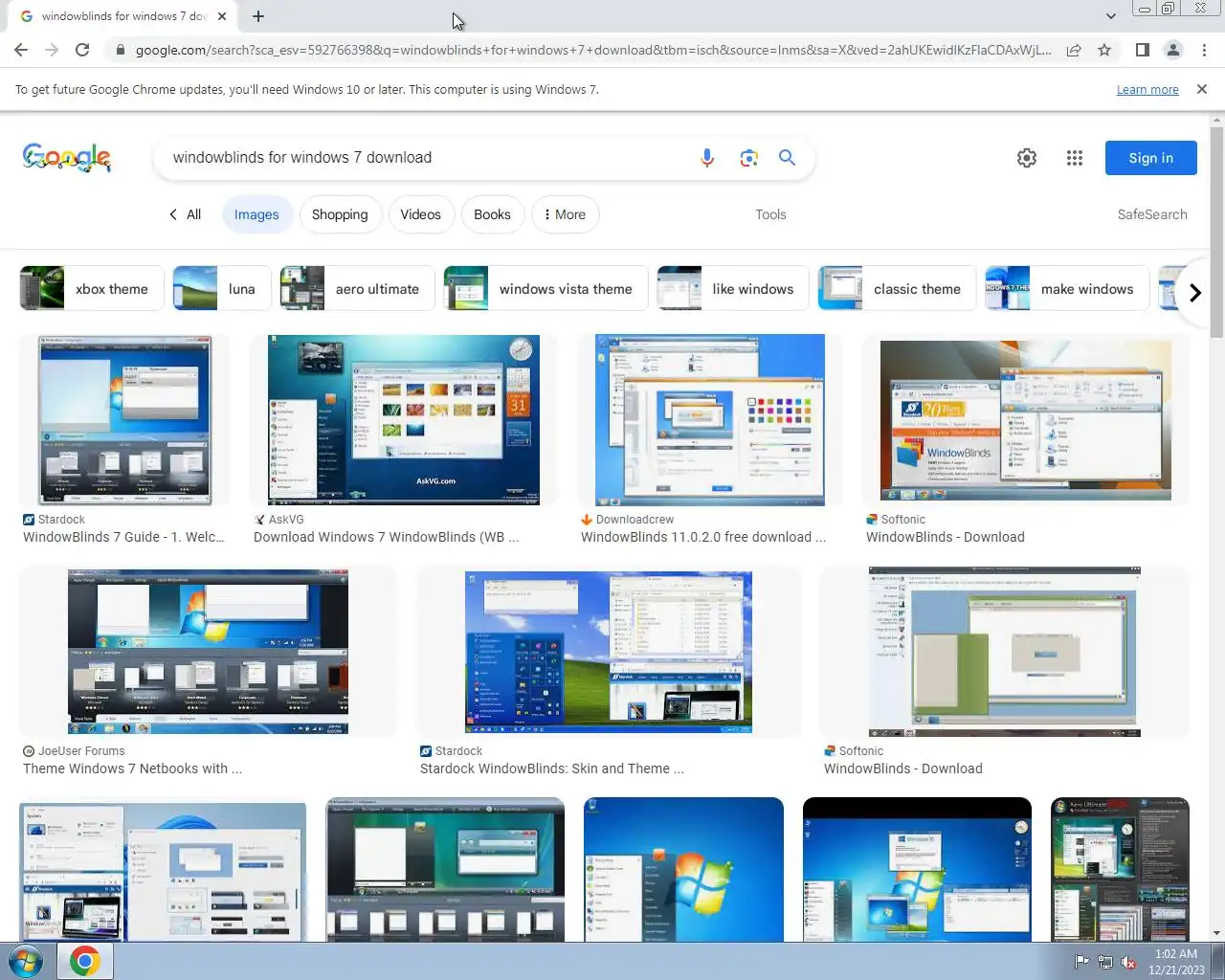Switch to Shopping results
This screenshot has height=980, width=1225.
pos(340,214)
